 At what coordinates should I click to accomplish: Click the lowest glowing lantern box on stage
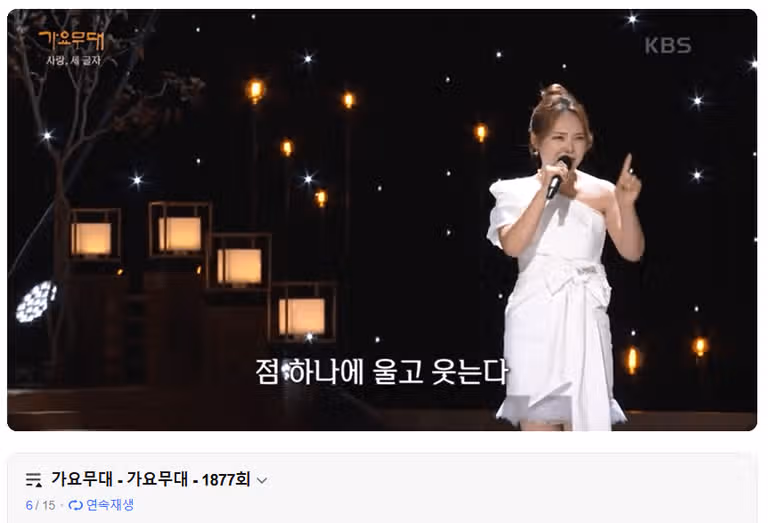click(302, 316)
